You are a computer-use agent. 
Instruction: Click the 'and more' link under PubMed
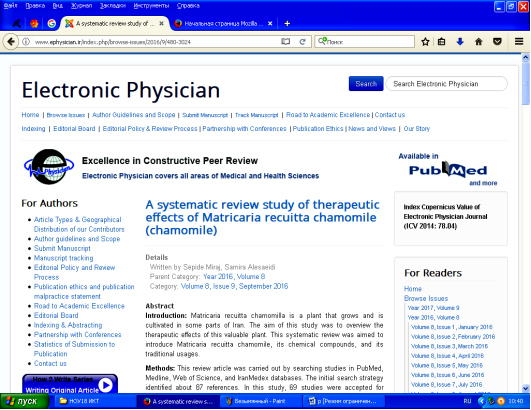point(483,183)
